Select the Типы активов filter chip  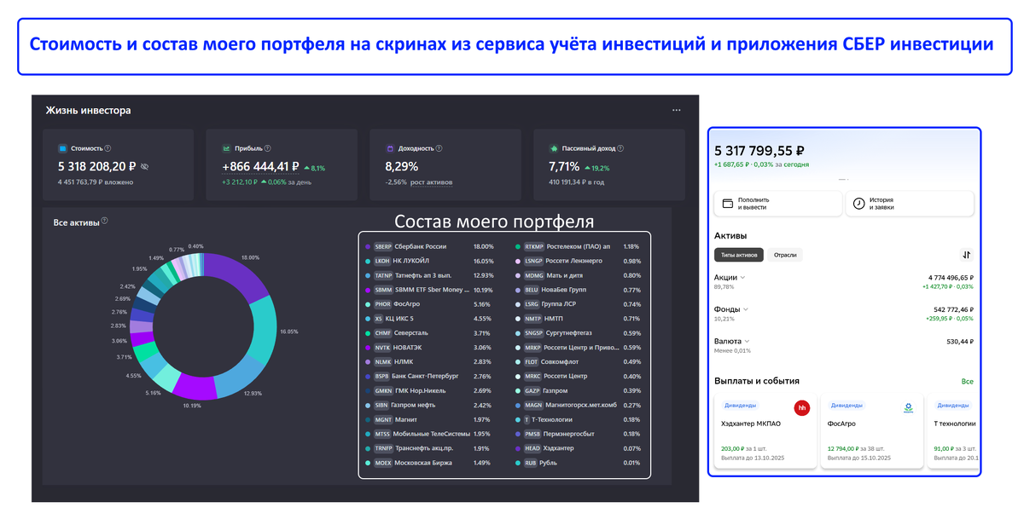point(739,255)
